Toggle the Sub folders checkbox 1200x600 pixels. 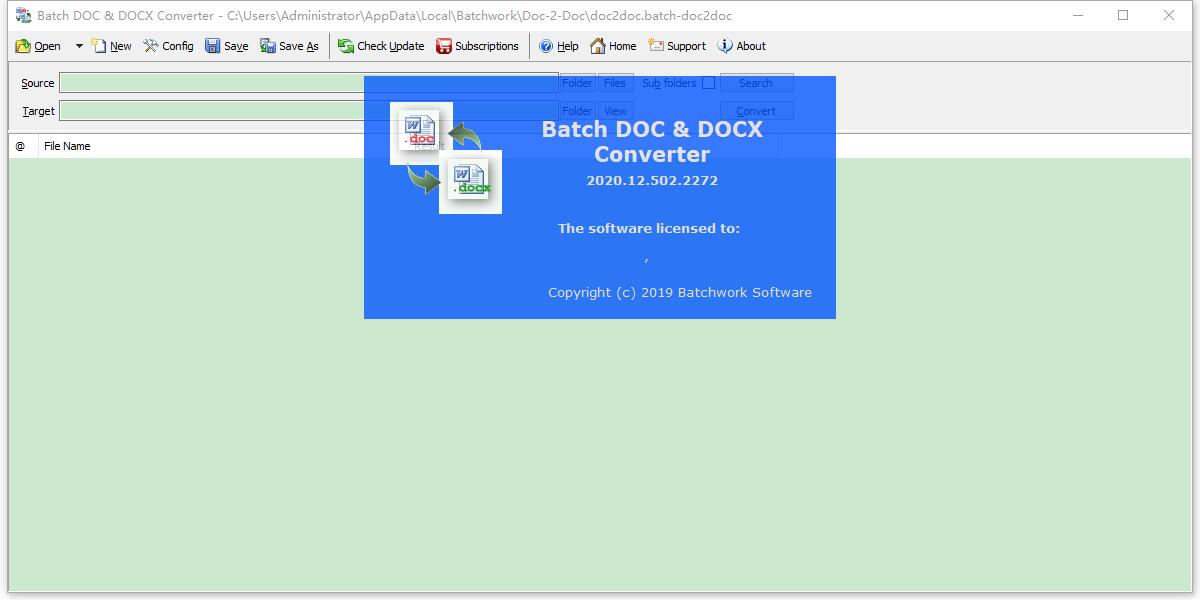click(x=708, y=83)
